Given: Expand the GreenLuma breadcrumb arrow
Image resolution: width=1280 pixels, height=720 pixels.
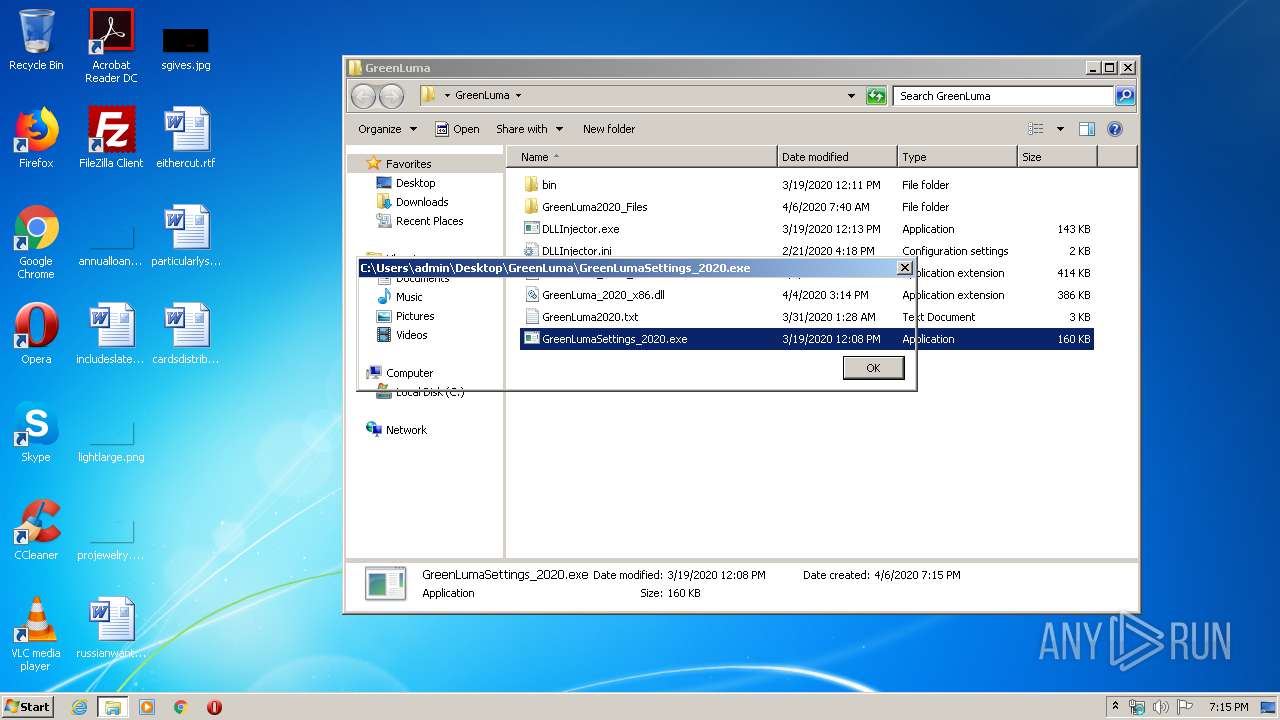Looking at the screenshot, I should coord(518,96).
